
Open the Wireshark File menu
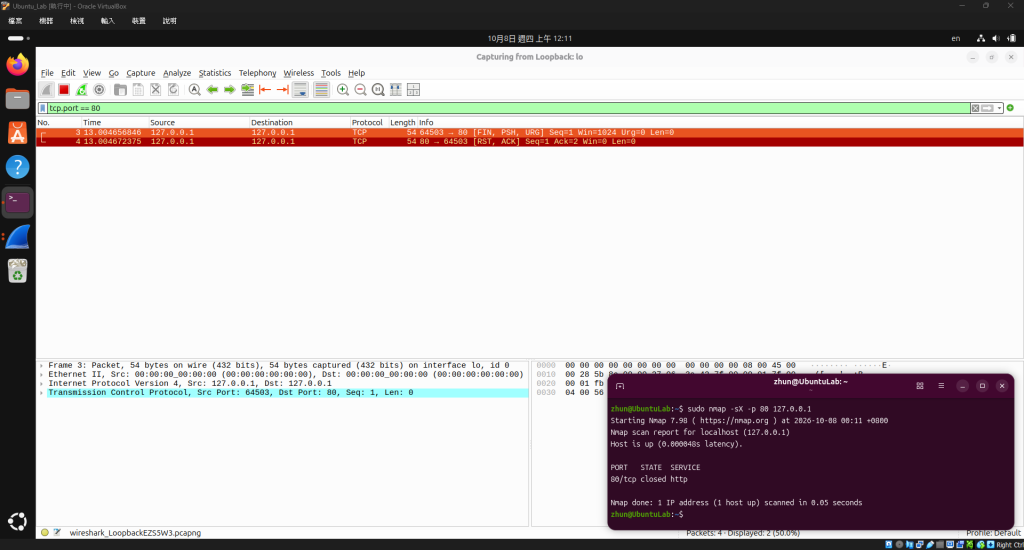pyautogui.click(x=47, y=73)
